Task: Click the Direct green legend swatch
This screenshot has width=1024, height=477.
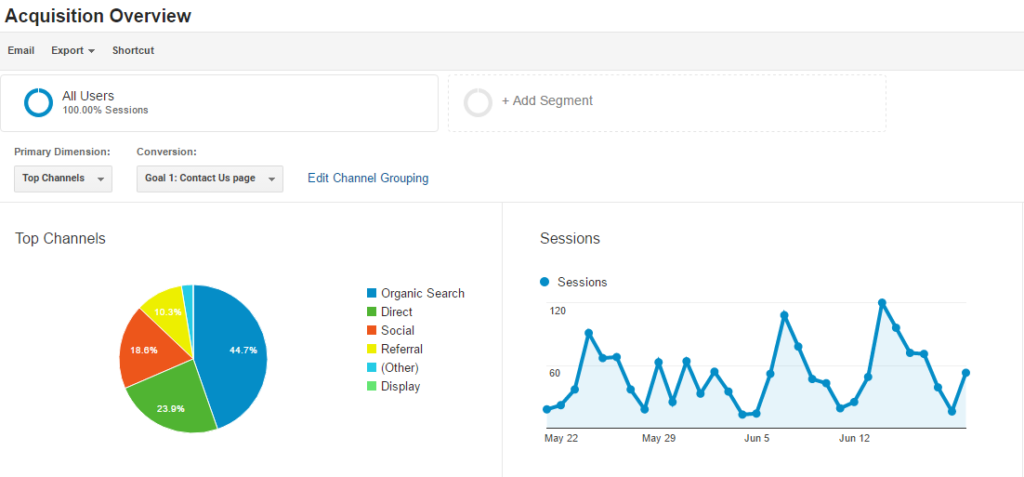Action: click(372, 312)
